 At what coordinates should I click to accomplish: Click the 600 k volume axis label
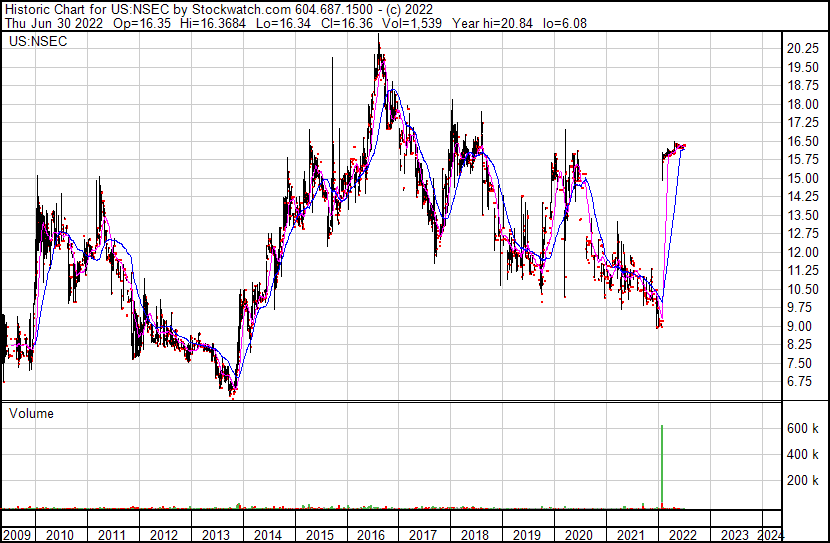click(x=802, y=429)
